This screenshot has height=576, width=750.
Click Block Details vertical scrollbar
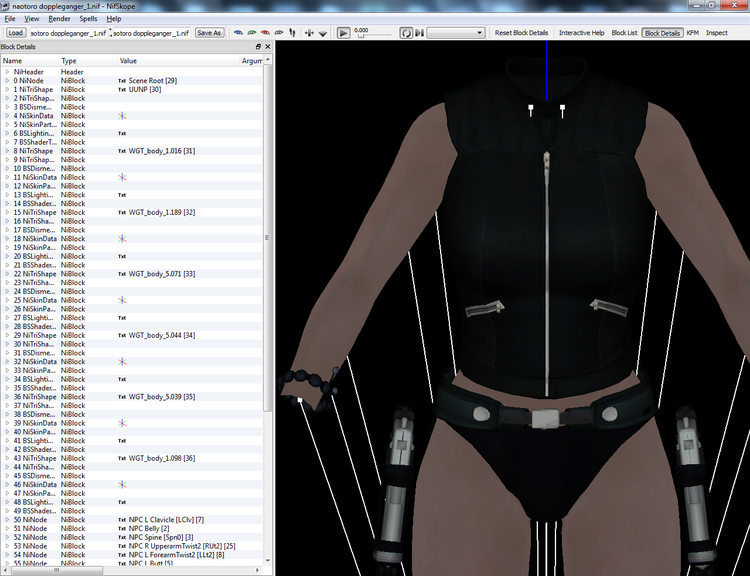pos(267,238)
